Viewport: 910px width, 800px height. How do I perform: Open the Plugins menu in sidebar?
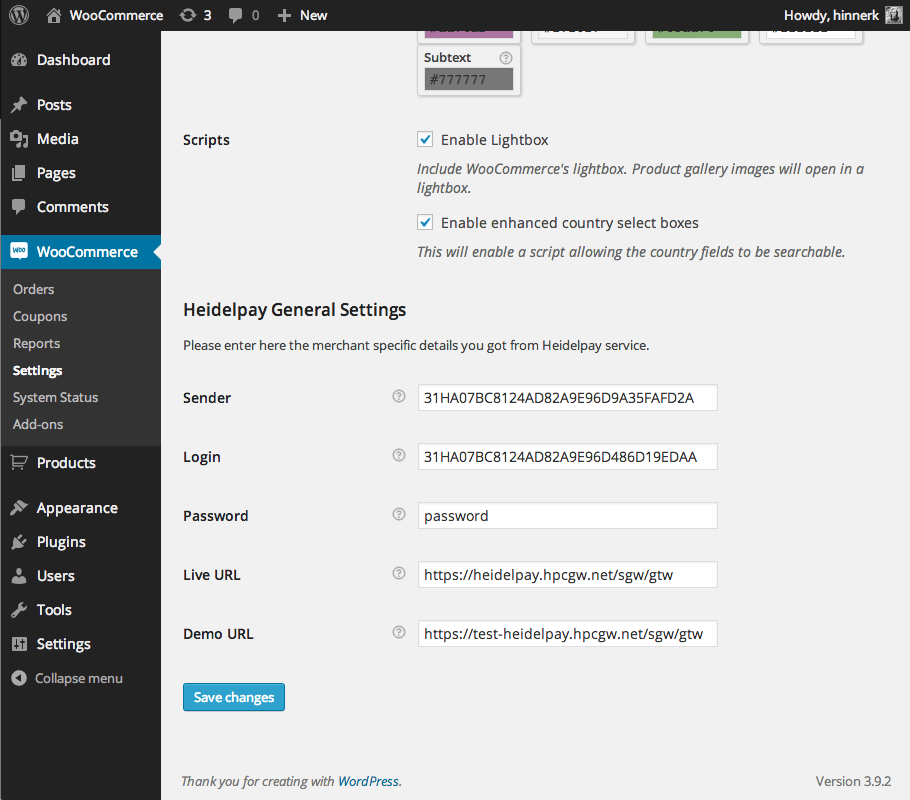61,542
